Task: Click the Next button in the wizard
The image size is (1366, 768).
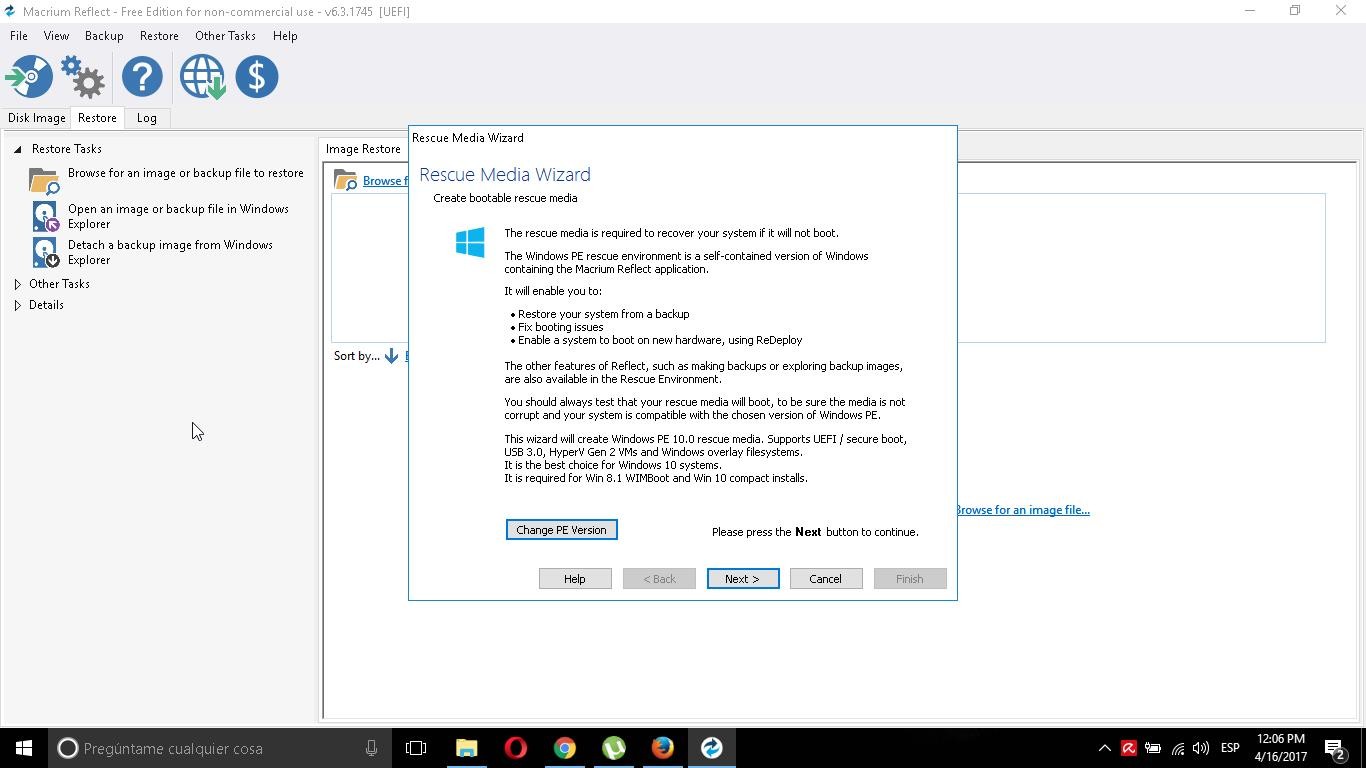Action: [743, 579]
